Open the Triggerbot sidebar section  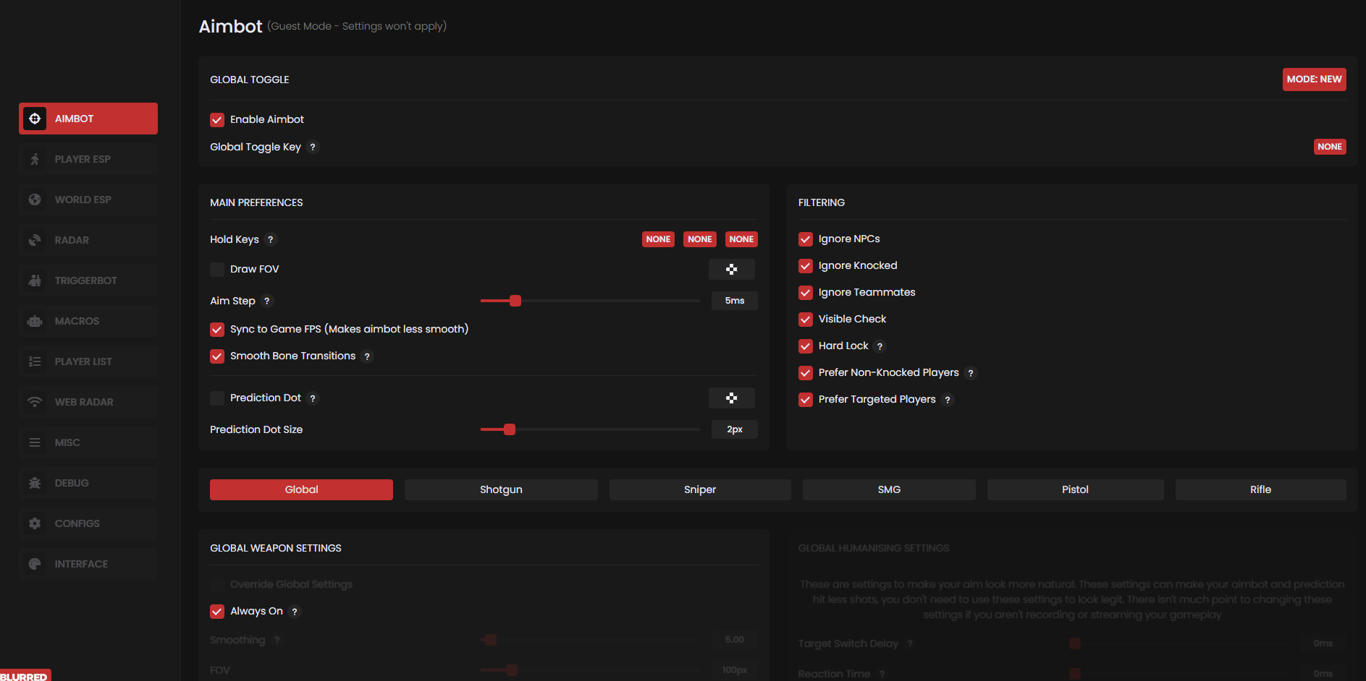click(88, 280)
